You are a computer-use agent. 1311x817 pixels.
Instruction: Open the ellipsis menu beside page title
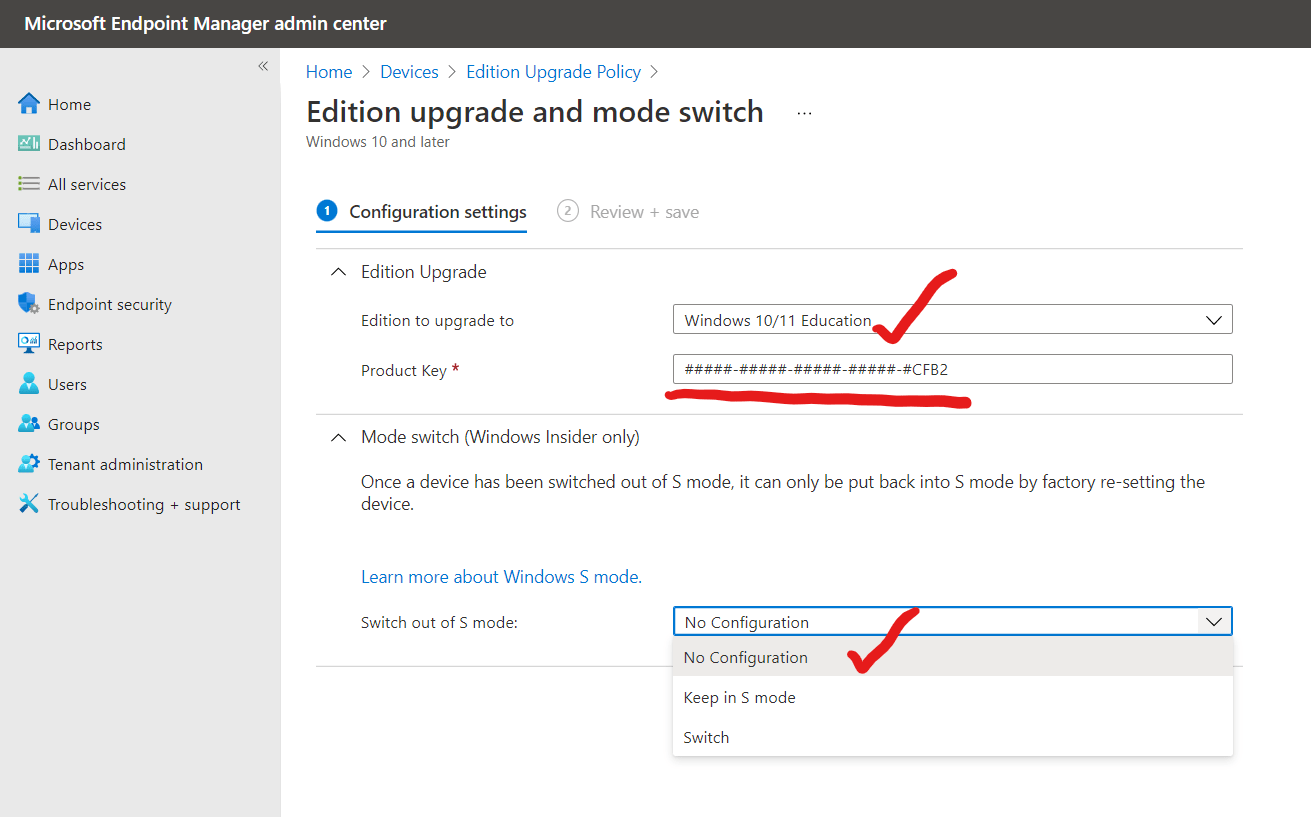coord(805,113)
